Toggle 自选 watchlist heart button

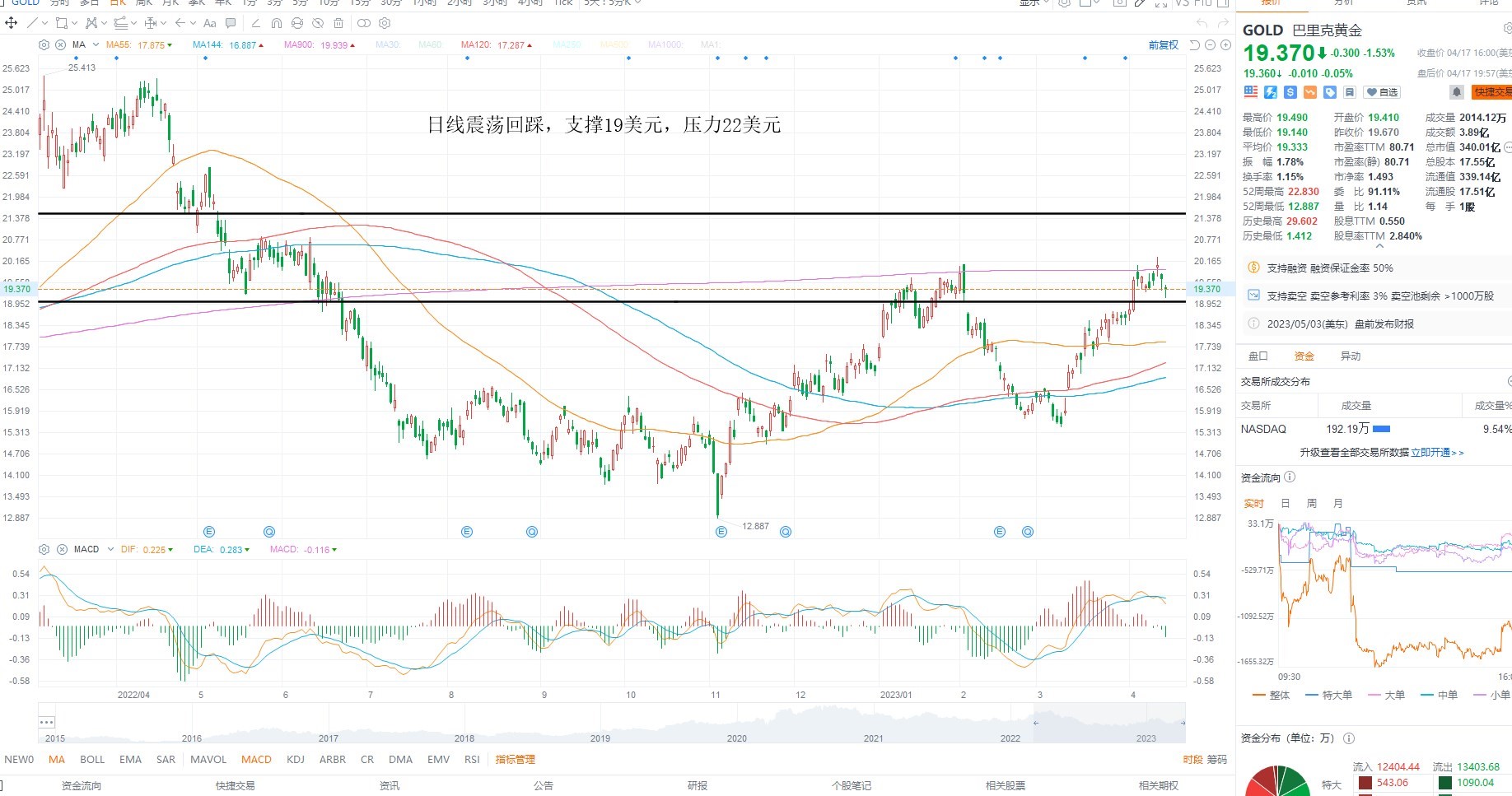(1382, 92)
